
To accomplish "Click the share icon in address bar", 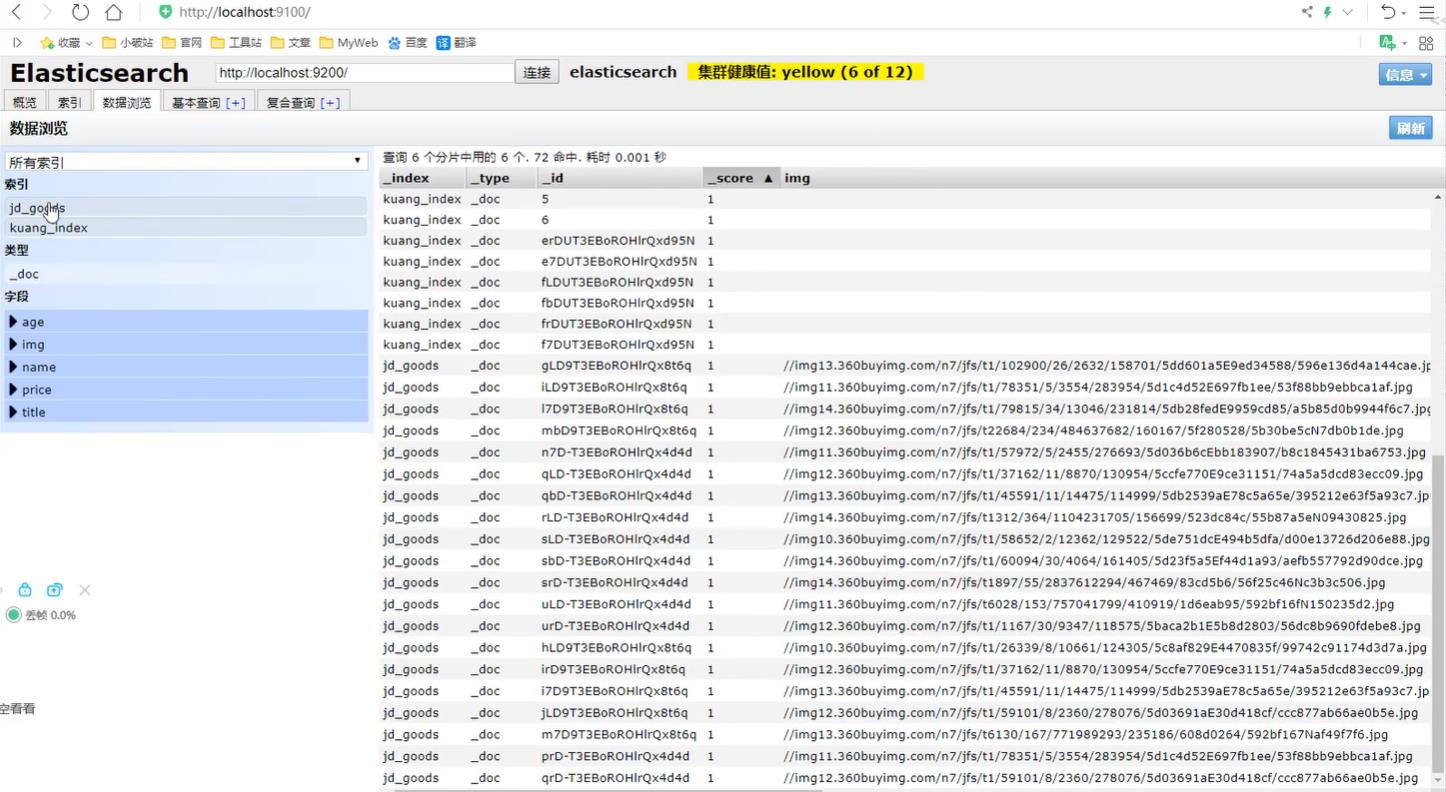I will point(1307,12).
